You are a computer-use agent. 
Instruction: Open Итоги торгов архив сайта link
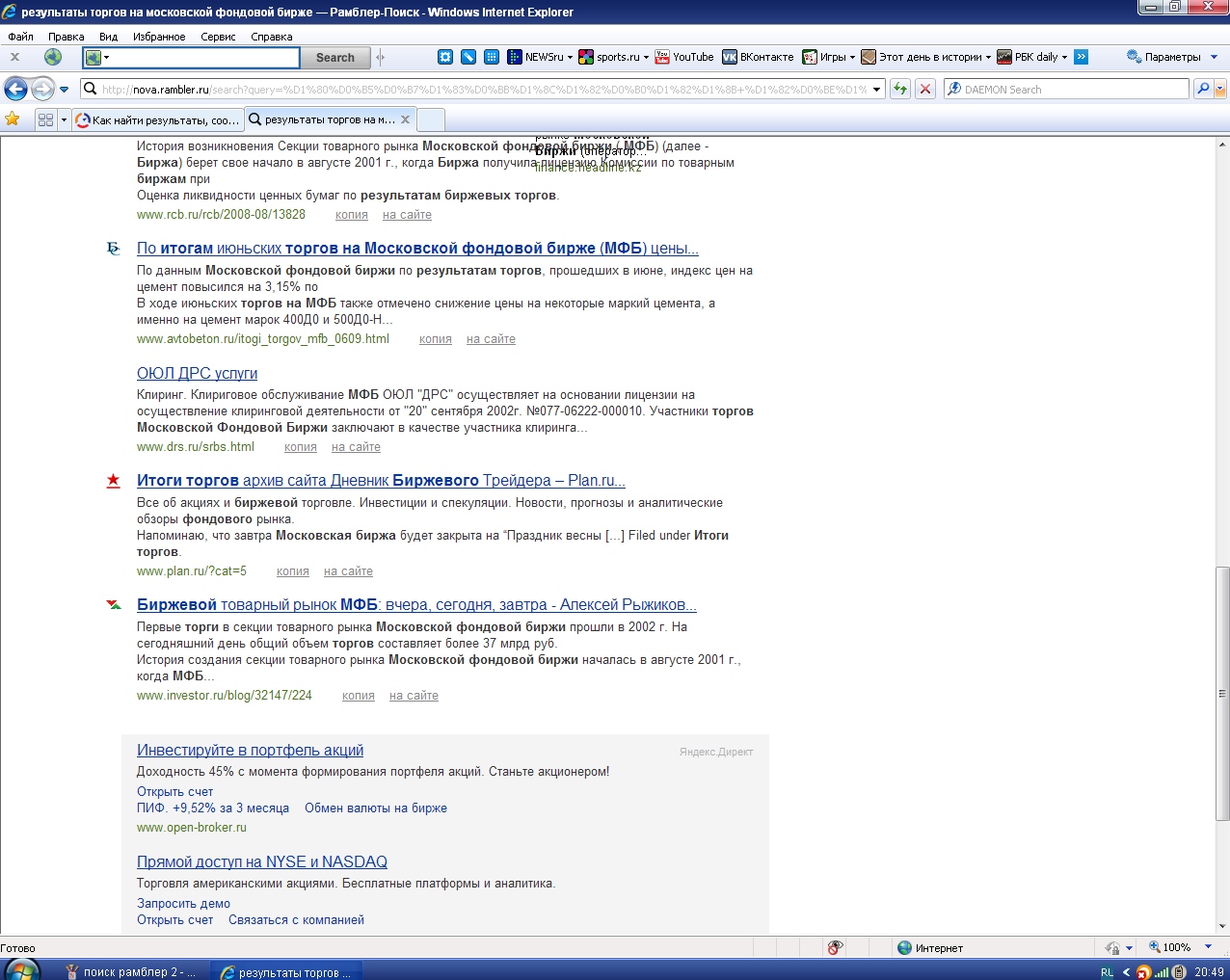(381, 481)
